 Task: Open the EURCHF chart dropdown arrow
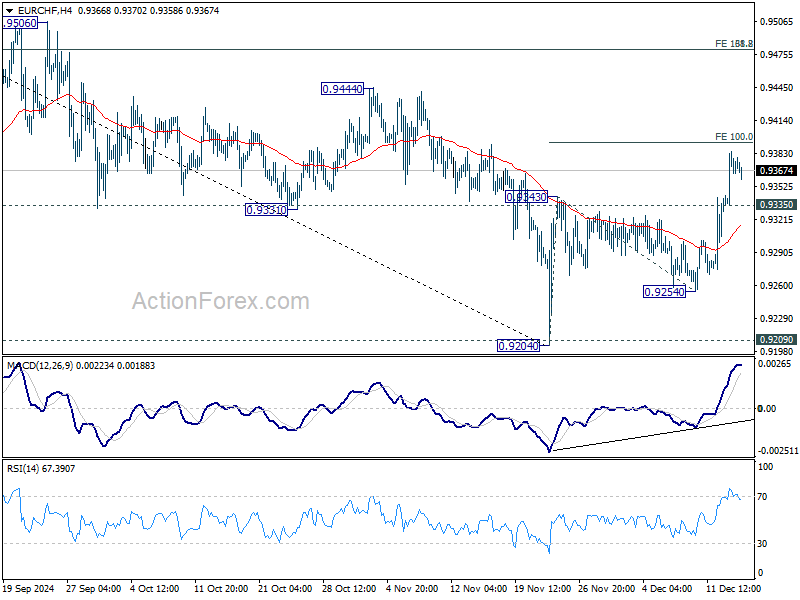9,11
